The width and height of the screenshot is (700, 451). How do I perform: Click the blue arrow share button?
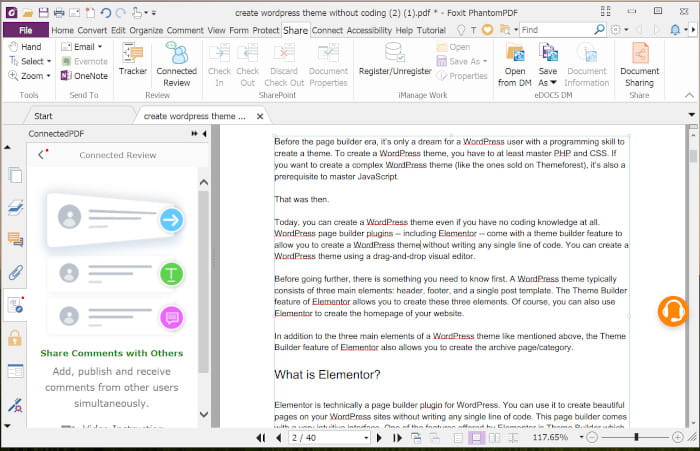171,220
